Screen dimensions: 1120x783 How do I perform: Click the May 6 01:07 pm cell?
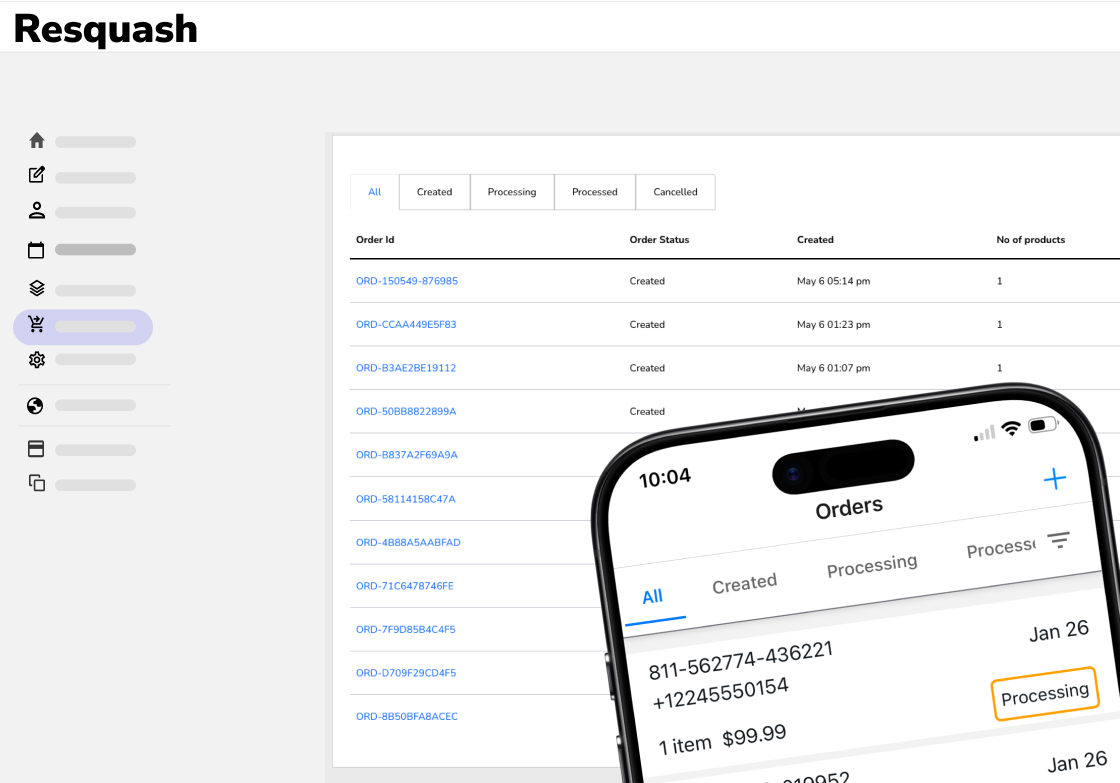pos(834,368)
